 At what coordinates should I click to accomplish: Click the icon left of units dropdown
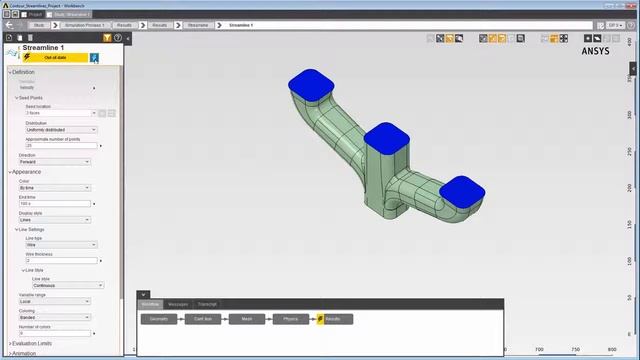(x=600, y=25)
